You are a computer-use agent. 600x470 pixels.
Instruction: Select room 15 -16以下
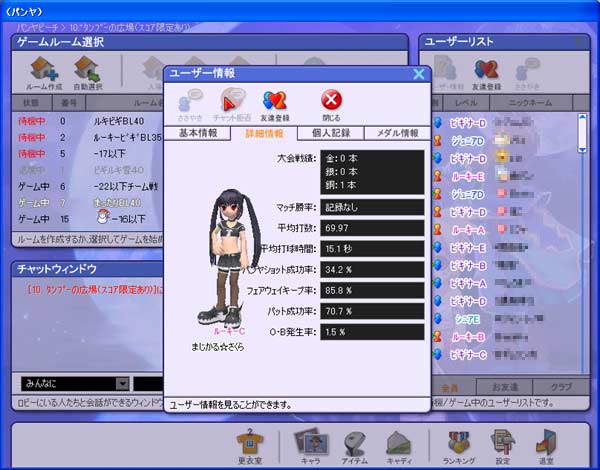[88, 219]
